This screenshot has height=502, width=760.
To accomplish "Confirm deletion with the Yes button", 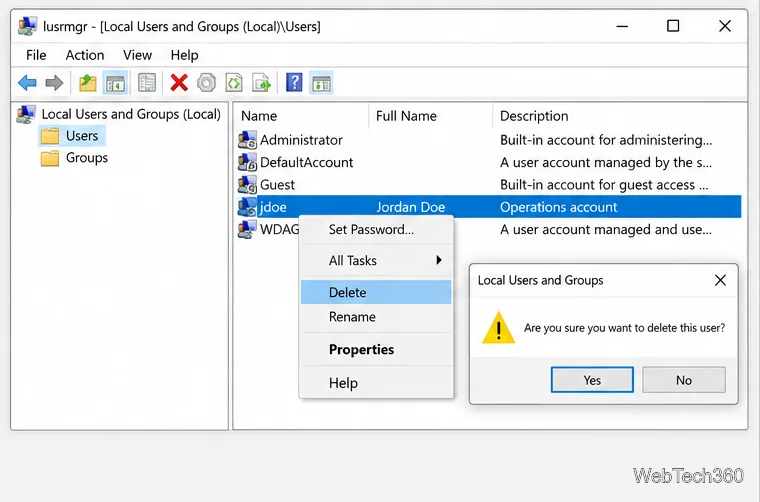I will (x=592, y=380).
